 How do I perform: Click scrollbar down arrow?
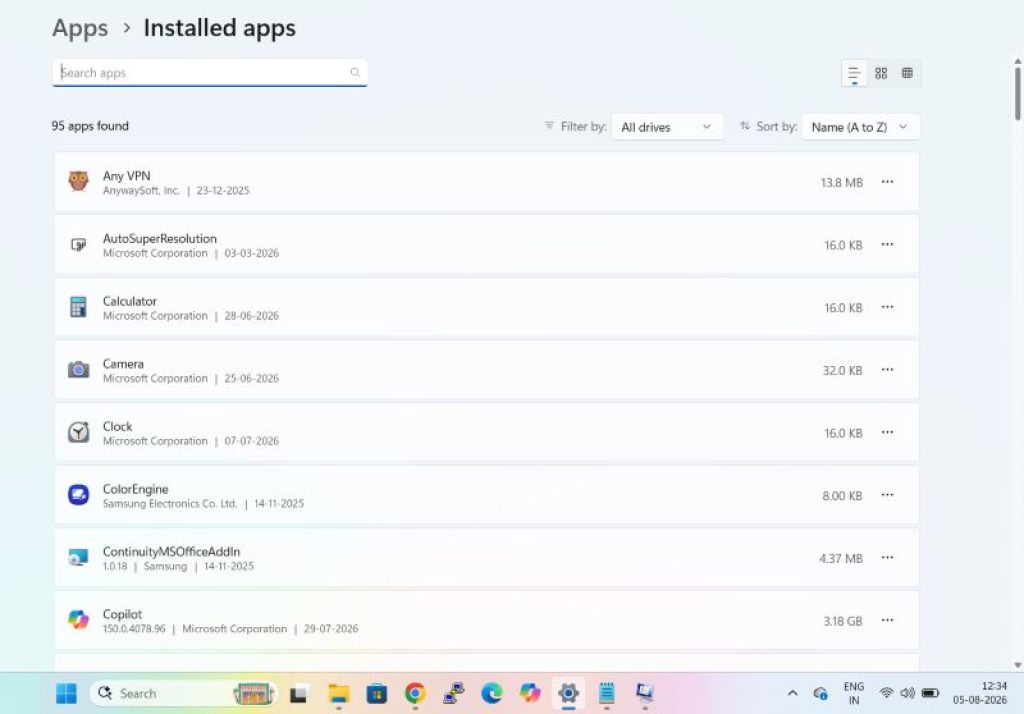click(1017, 665)
